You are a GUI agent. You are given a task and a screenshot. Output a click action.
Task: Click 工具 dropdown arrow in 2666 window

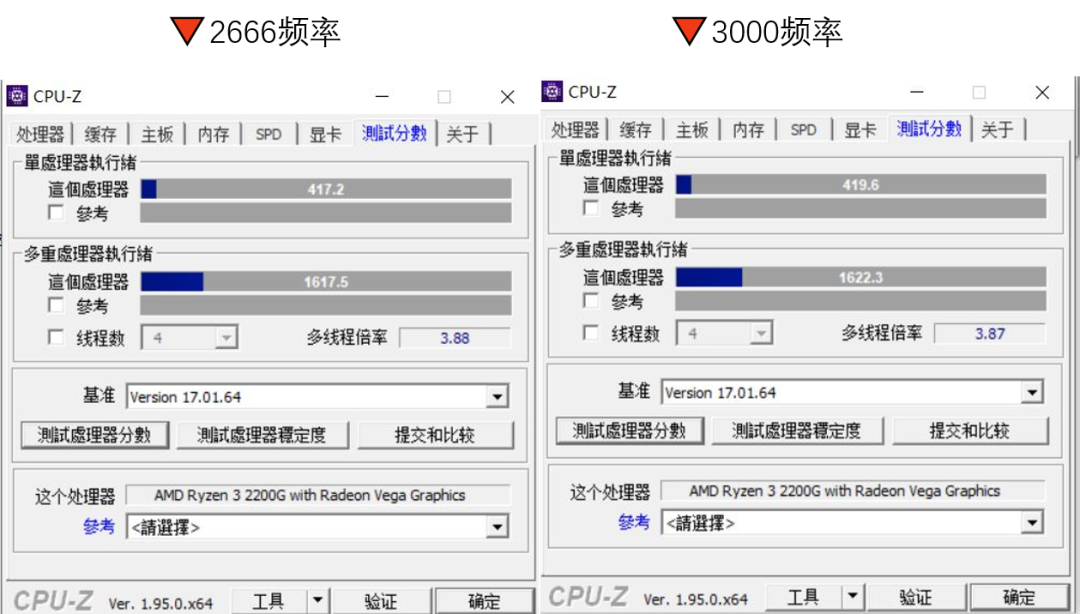tap(318, 600)
